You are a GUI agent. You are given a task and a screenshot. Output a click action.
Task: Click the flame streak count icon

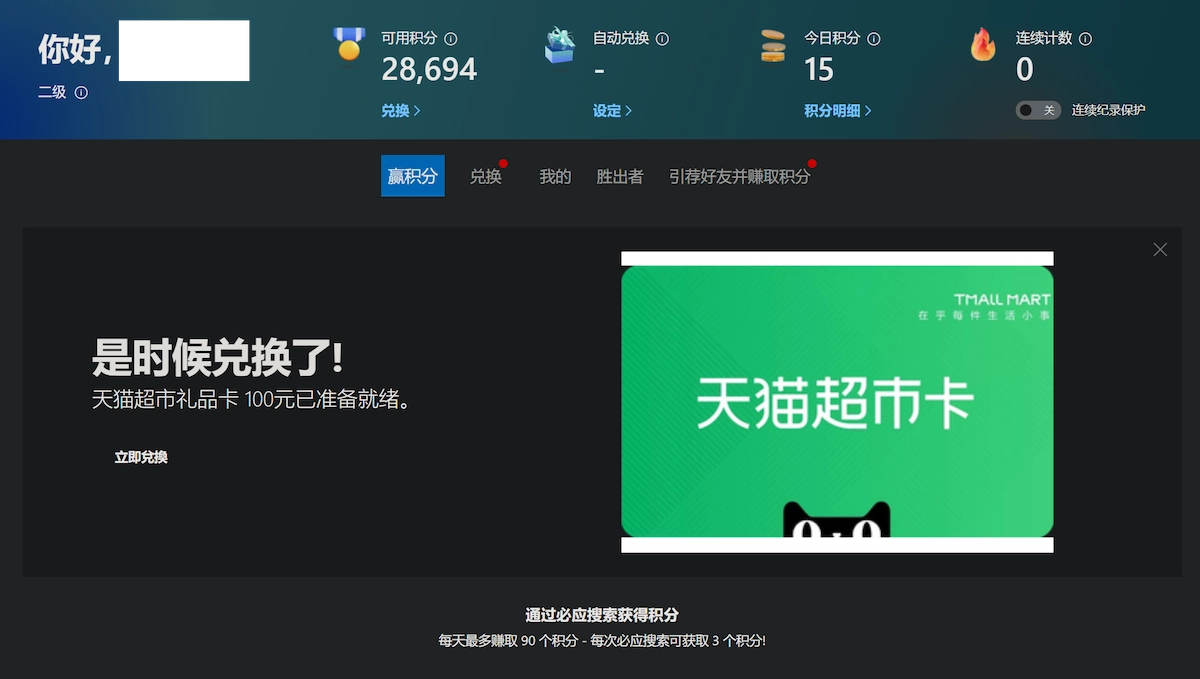pyautogui.click(x=983, y=44)
